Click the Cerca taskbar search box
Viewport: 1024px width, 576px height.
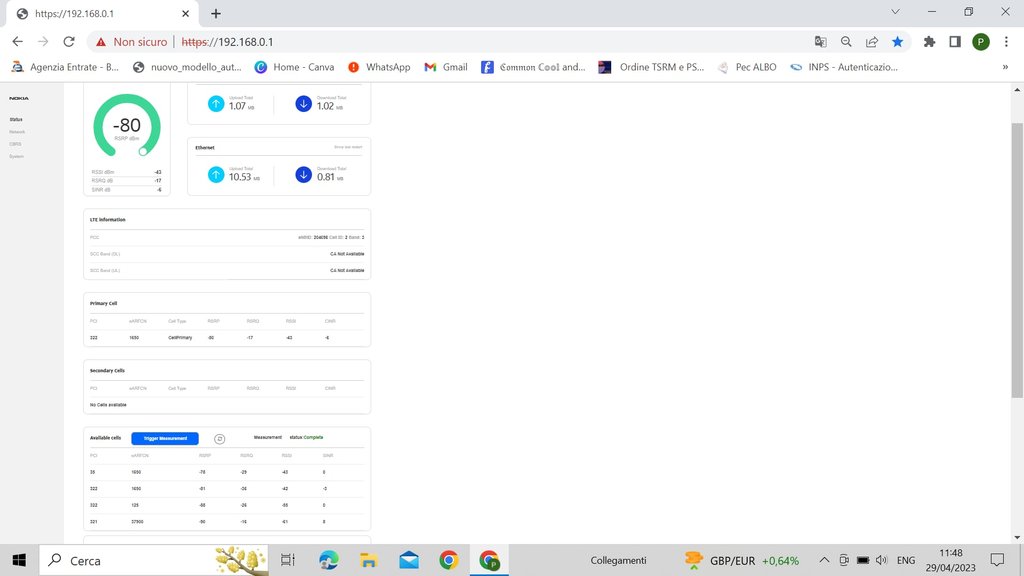(x=153, y=560)
